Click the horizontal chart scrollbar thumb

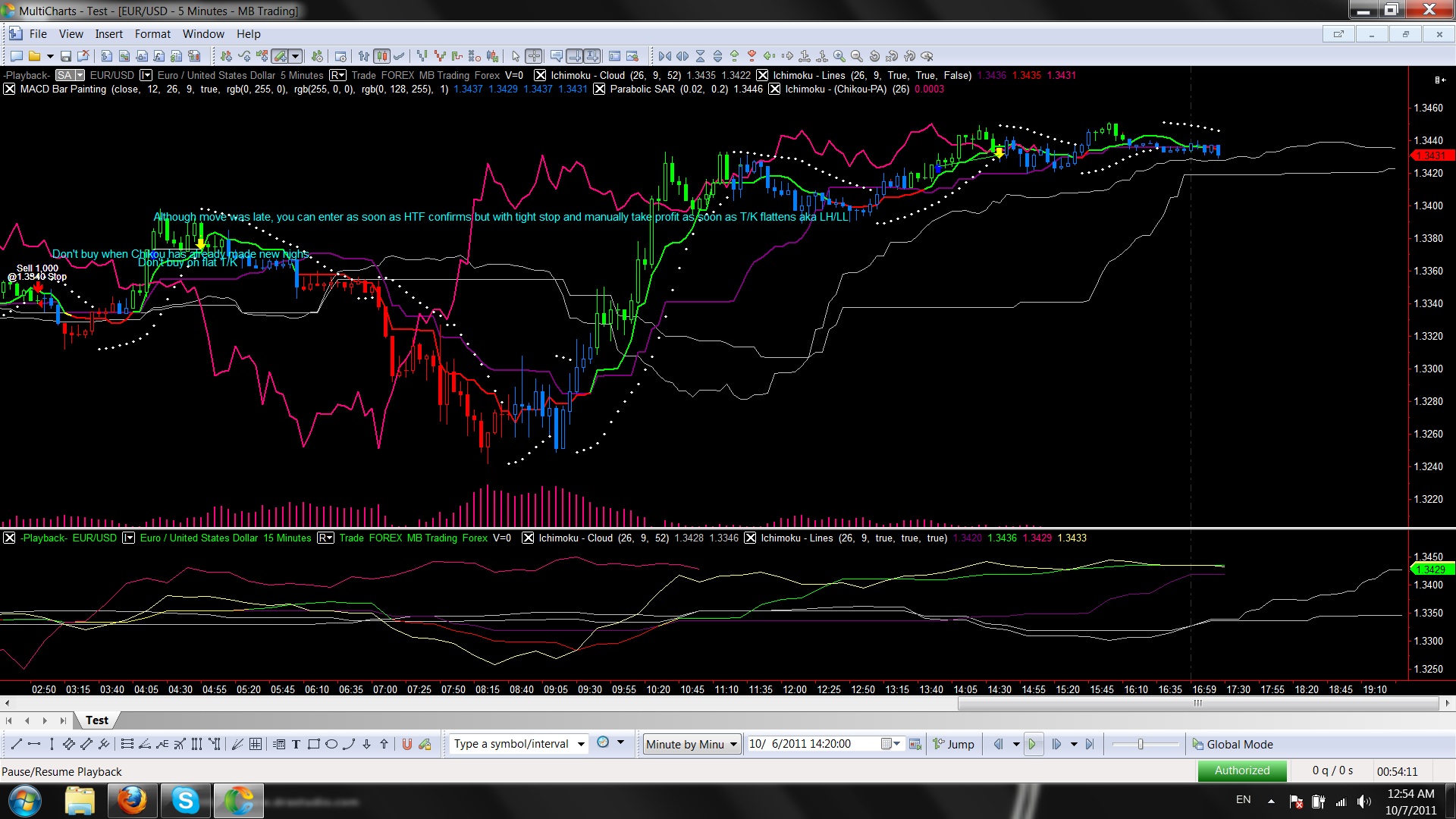1198,703
